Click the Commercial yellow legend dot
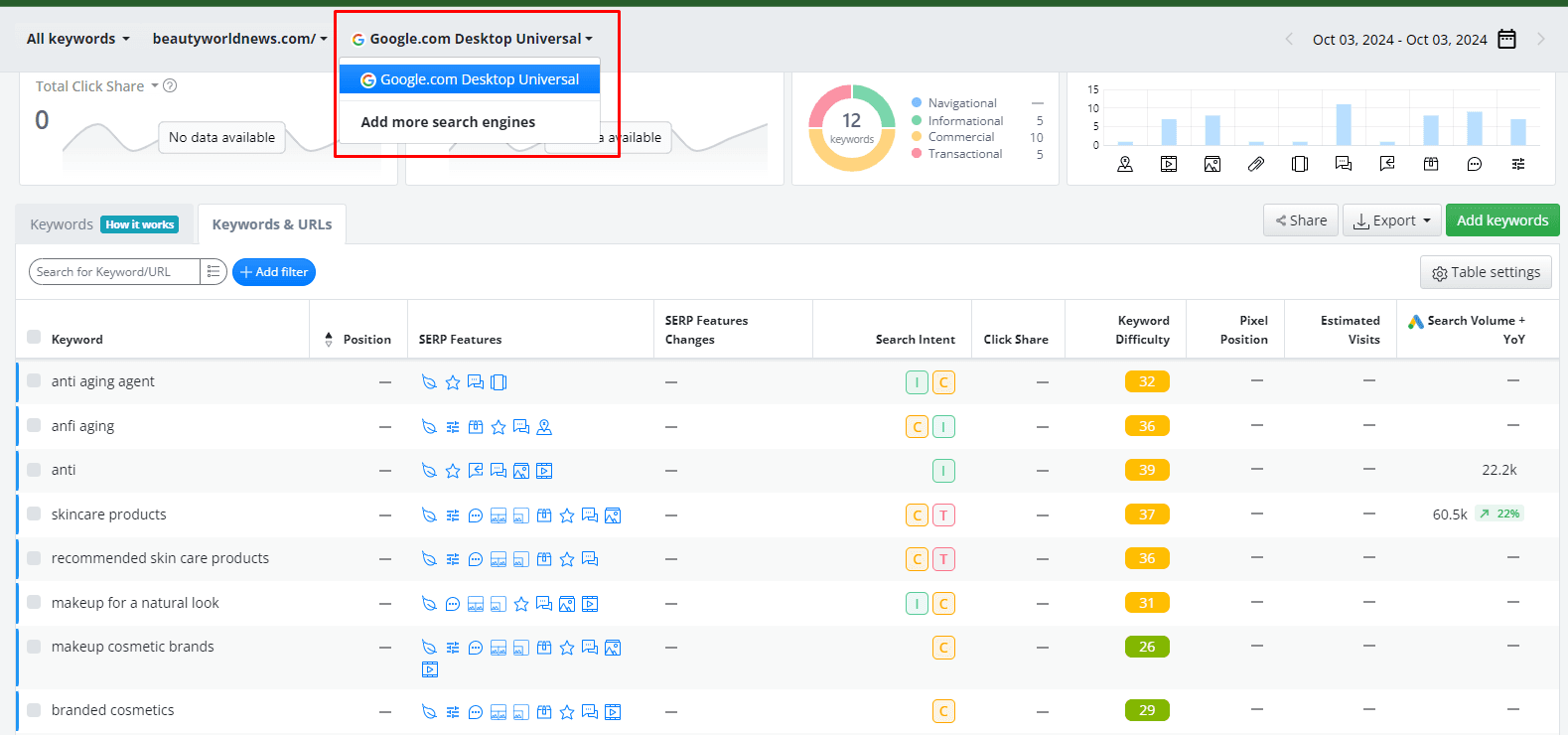This screenshot has width=1568, height=735. pyautogui.click(x=917, y=137)
